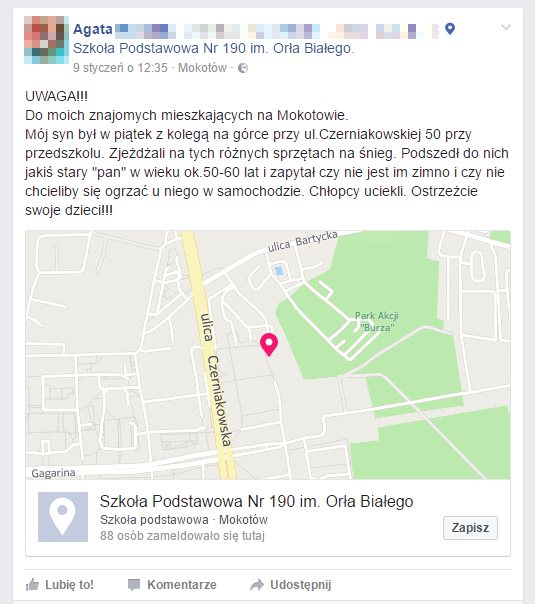This screenshot has height=604, width=535.
Task: Click the Mokotów location link in header
Action: pos(202,68)
